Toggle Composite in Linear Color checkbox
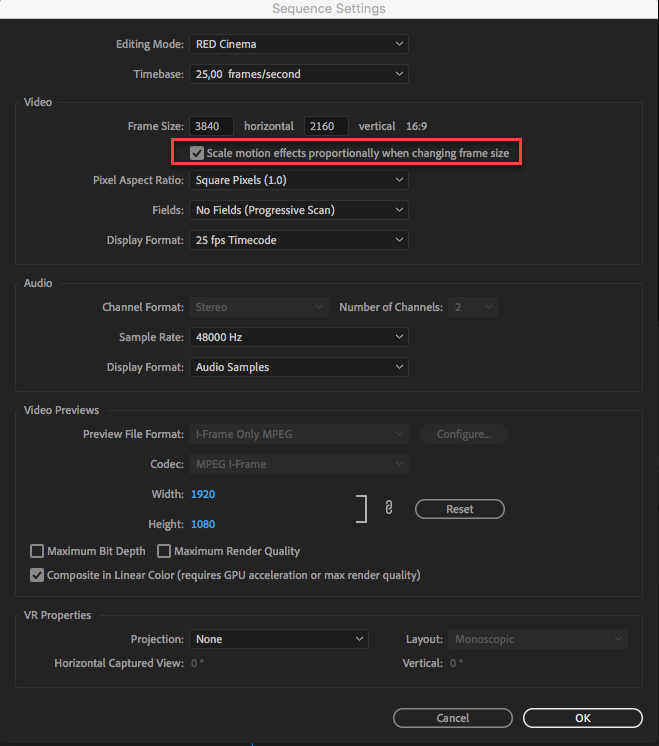The image size is (659, 746). [x=37, y=575]
